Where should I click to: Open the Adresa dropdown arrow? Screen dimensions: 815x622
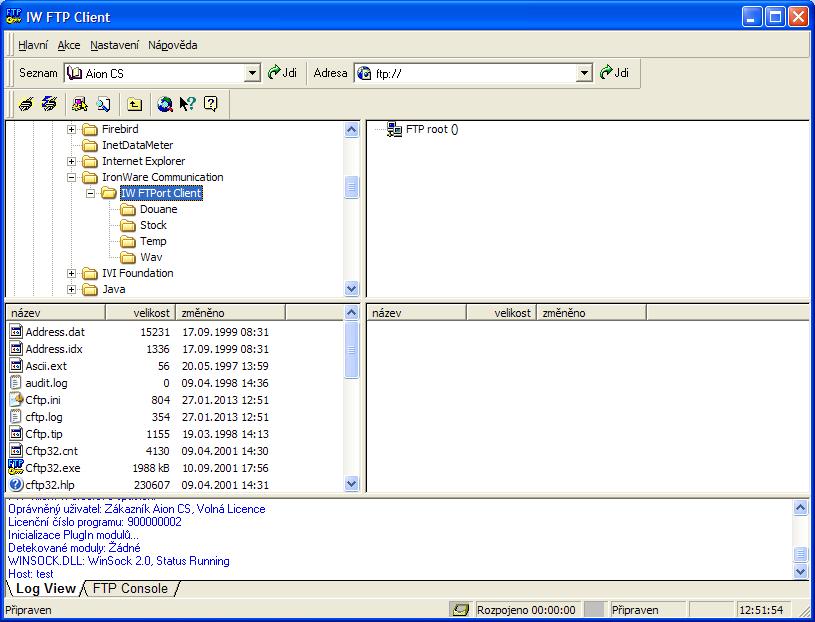click(x=584, y=73)
